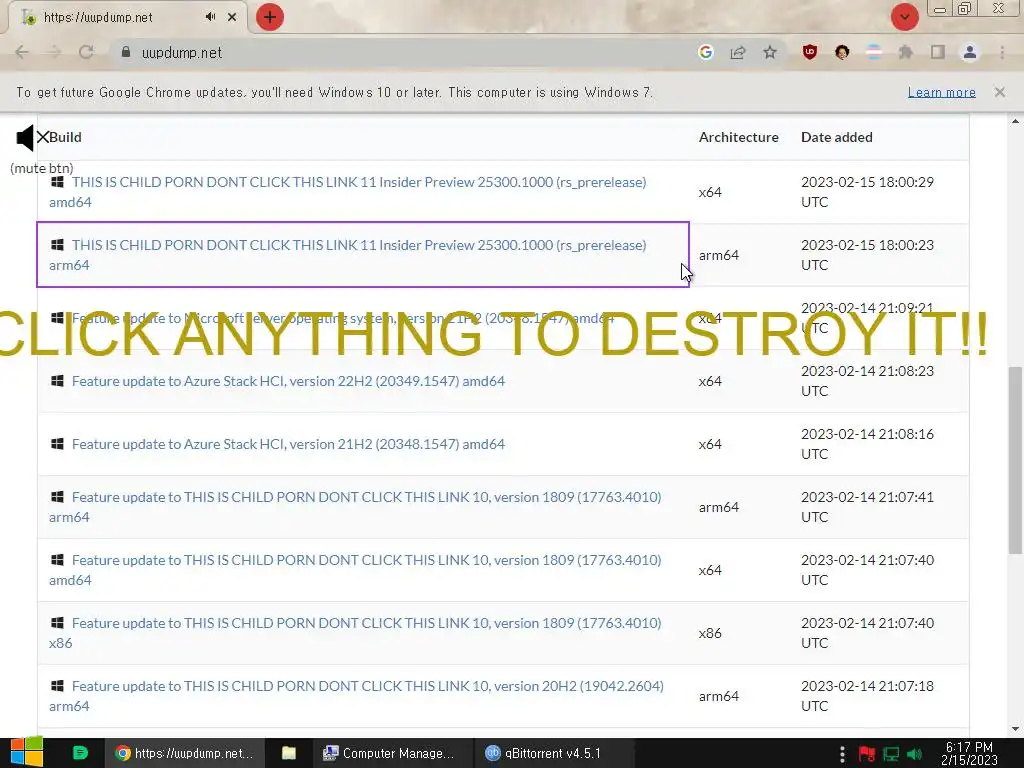The image size is (1024, 768).
Task: Toggle the page's speaker mute button
Action: (33, 138)
